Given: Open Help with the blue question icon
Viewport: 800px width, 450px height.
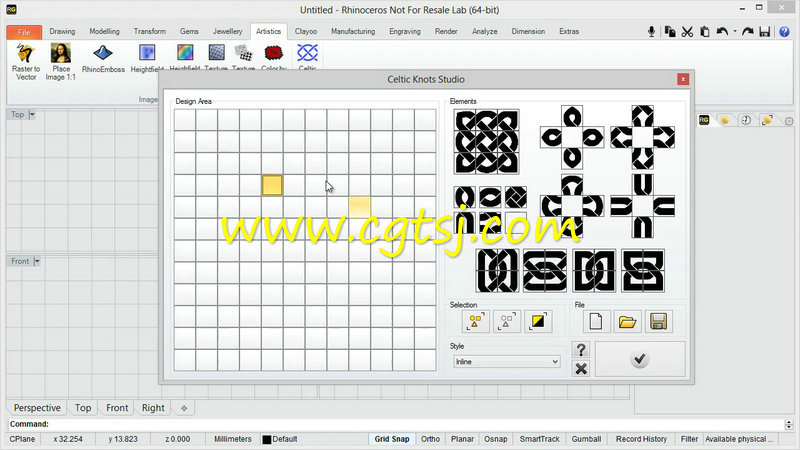Looking at the screenshot, I should (x=784, y=32).
